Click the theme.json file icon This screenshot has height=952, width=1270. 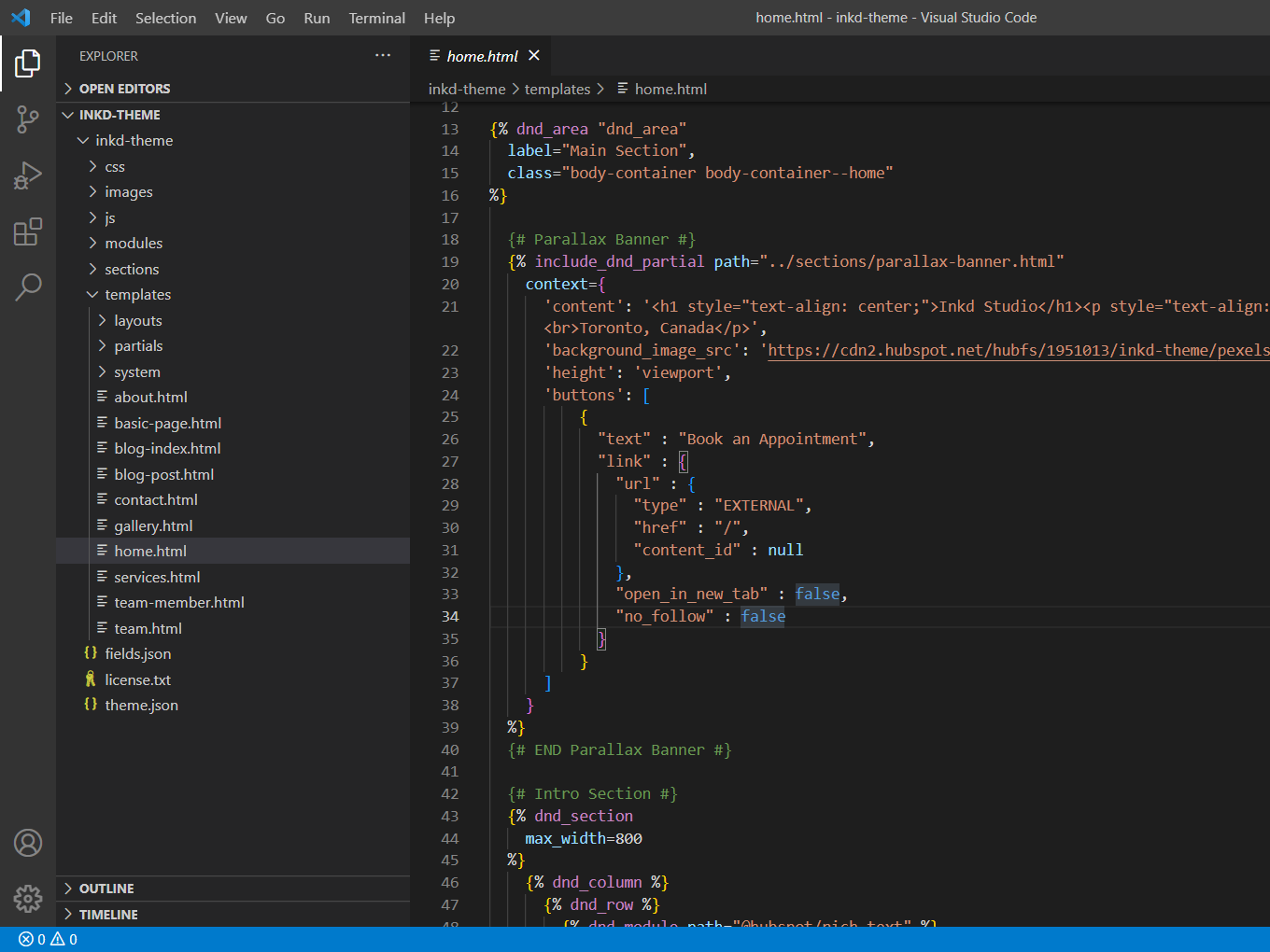click(91, 705)
